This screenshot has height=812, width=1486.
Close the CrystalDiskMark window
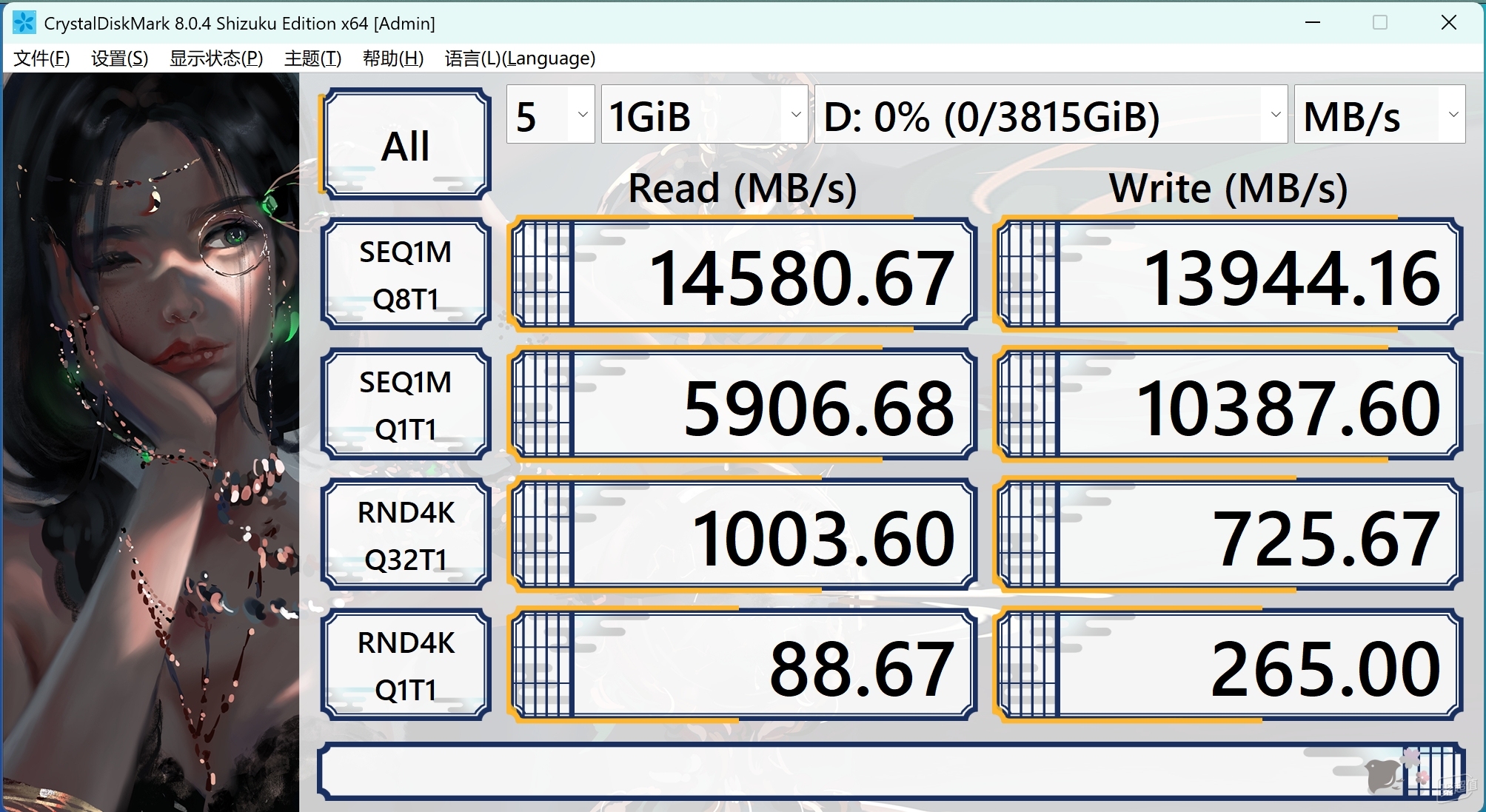(1449, 23)
